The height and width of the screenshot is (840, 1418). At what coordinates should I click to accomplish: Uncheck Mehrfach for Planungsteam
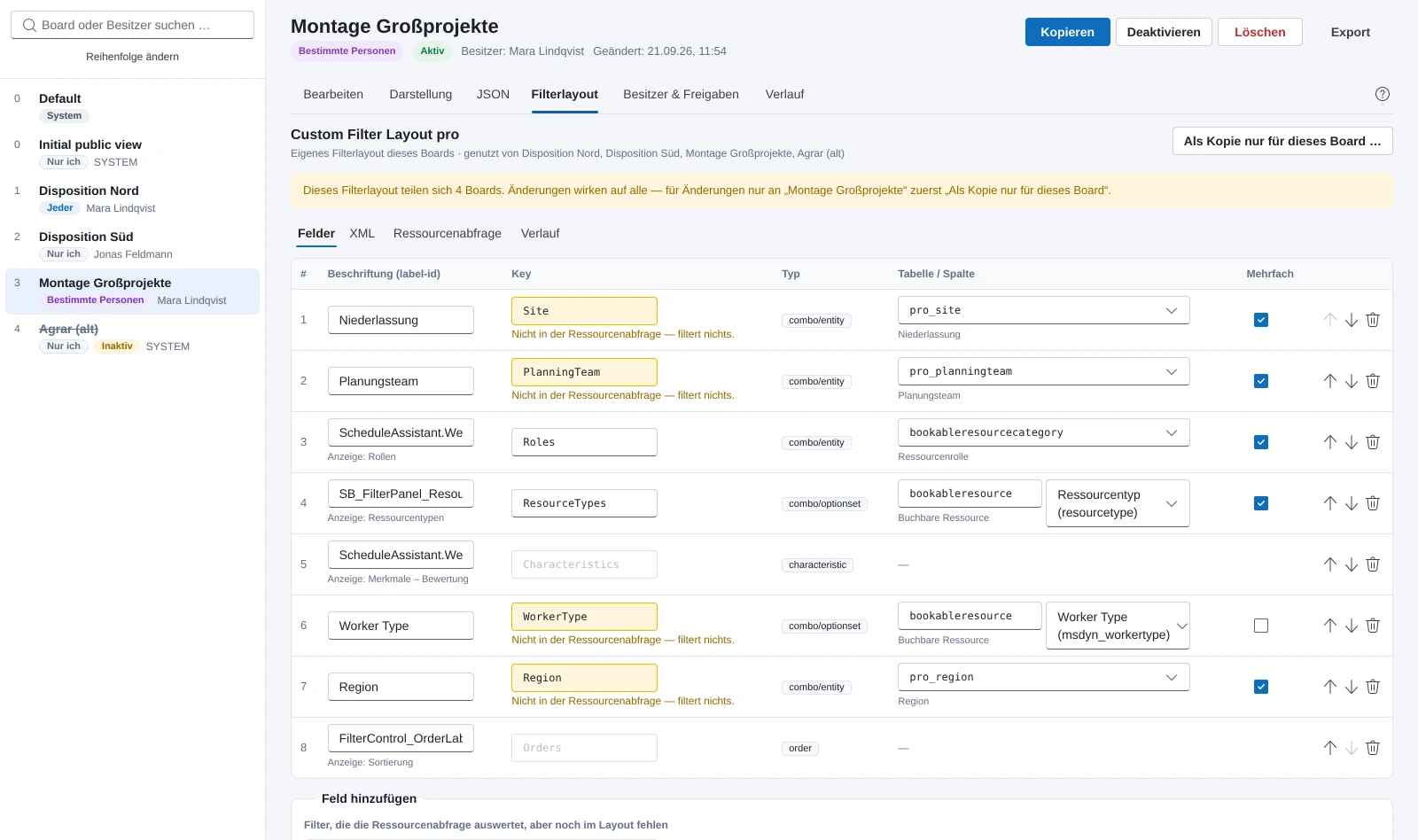tap(1261, 381)
